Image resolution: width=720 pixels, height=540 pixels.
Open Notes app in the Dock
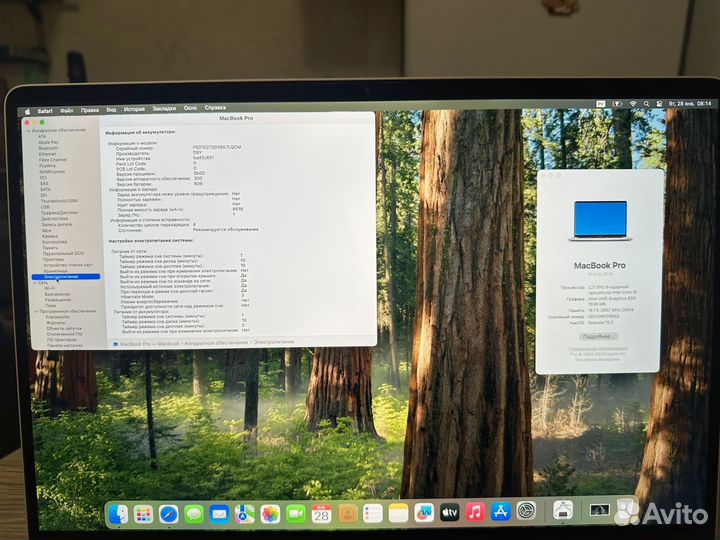point(398,513)
